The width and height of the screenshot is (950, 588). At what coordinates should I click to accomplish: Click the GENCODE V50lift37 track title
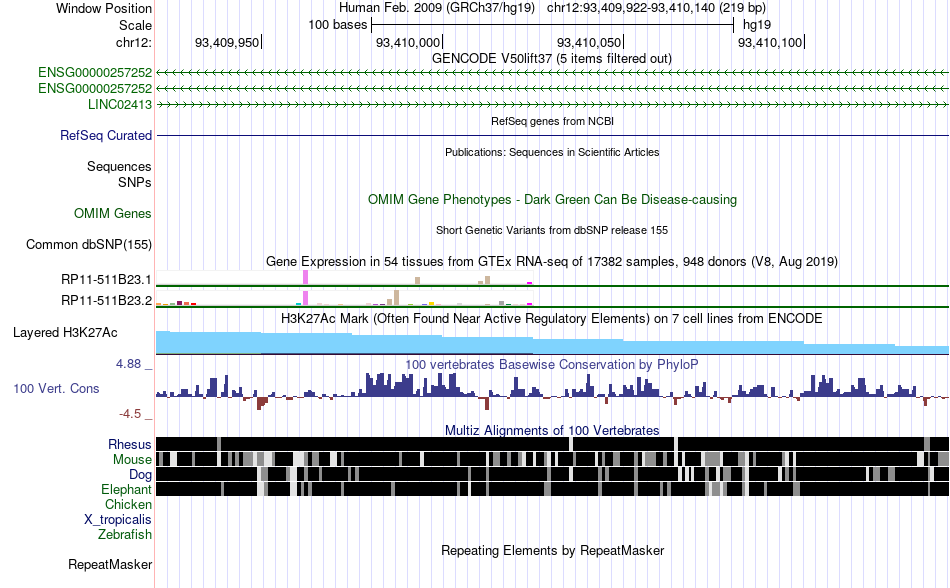552,59
